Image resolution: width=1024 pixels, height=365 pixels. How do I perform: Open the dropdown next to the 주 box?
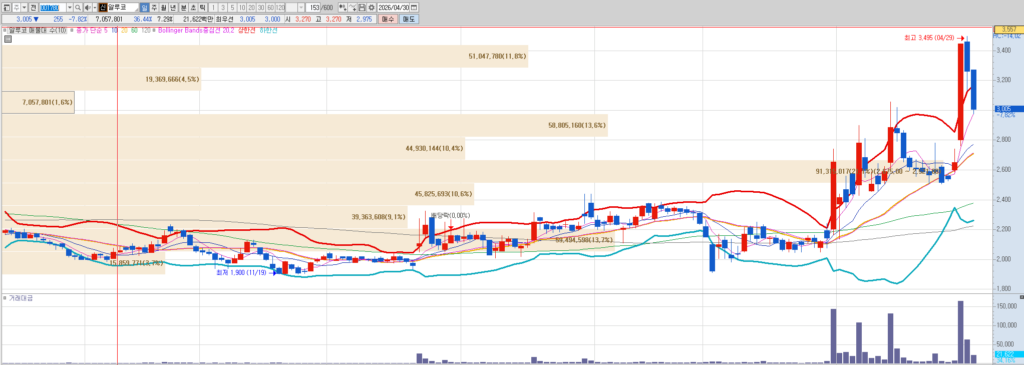pos(25,7)
